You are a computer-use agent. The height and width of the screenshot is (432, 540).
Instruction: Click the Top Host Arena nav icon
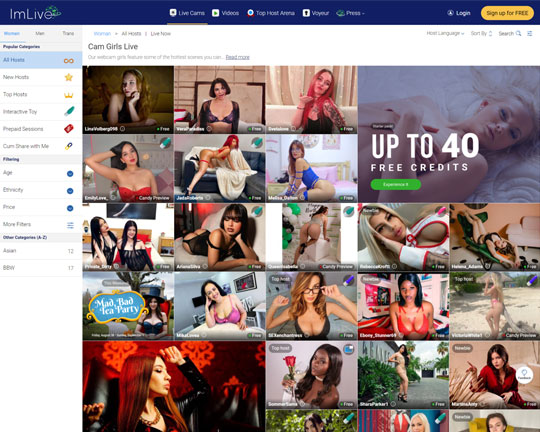click(x=250, y=13)
